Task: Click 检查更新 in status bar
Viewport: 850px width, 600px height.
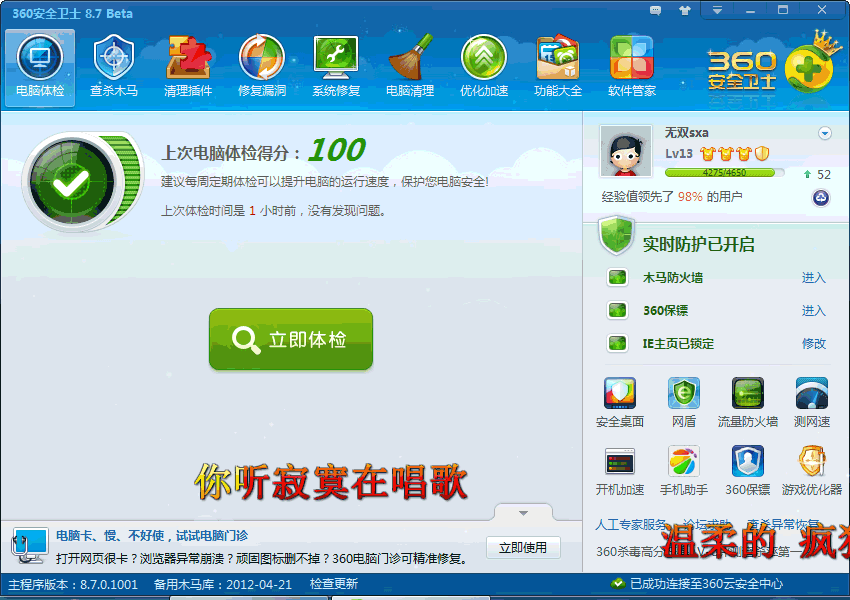Action: tap(334, 584)
